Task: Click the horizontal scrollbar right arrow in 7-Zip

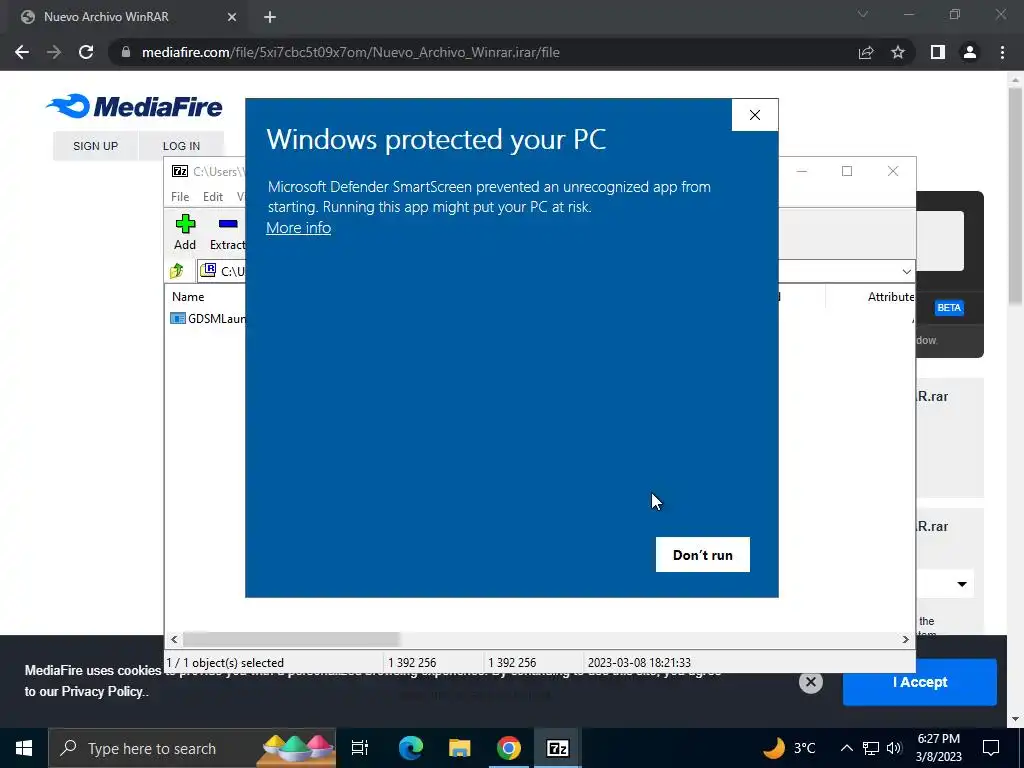Action: click(905, 639)
